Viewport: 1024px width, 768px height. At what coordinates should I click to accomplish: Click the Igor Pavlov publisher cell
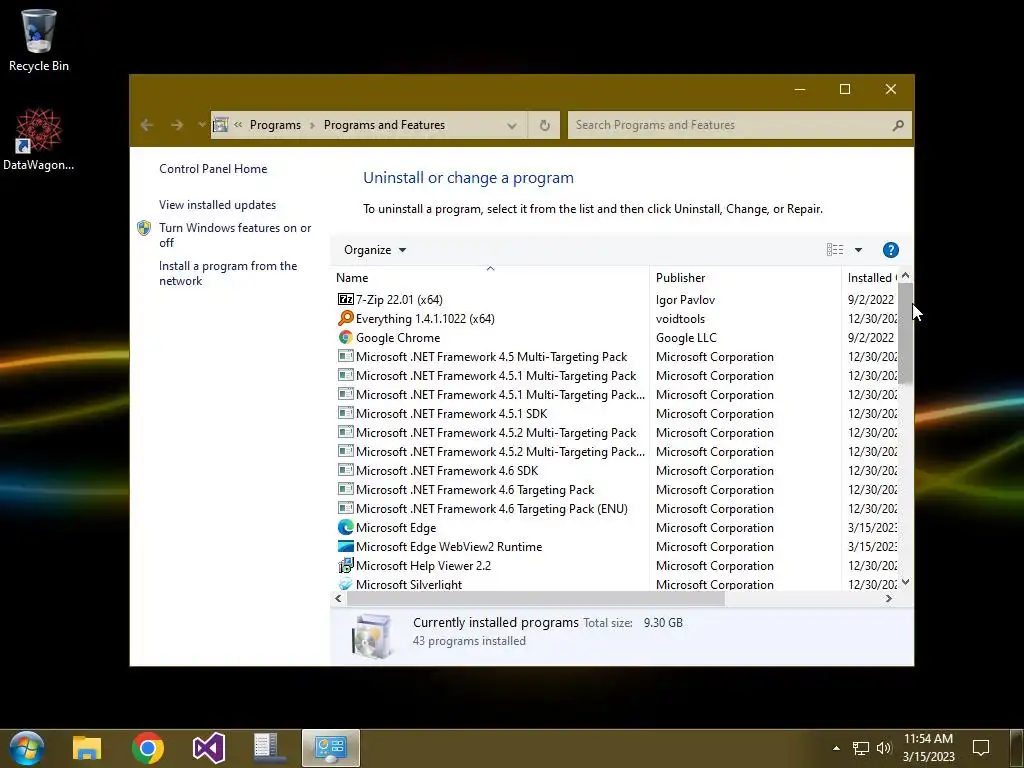click(x=685, y=299)
